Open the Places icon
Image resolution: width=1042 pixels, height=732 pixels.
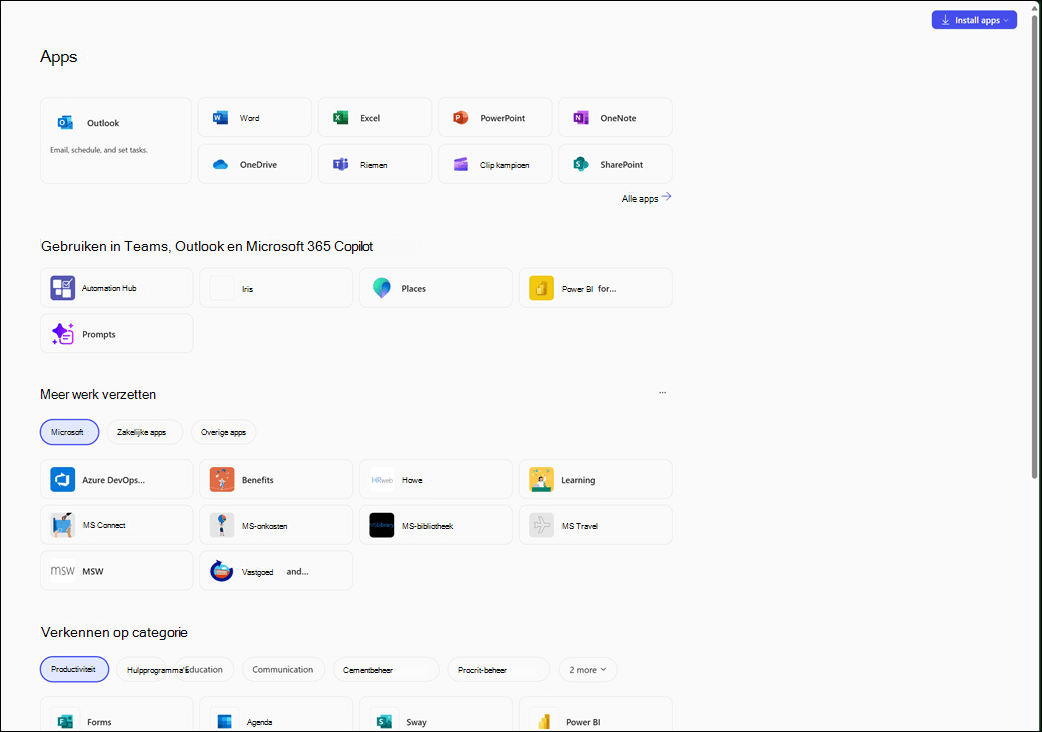pyautogui.click(x=381, y=288)
